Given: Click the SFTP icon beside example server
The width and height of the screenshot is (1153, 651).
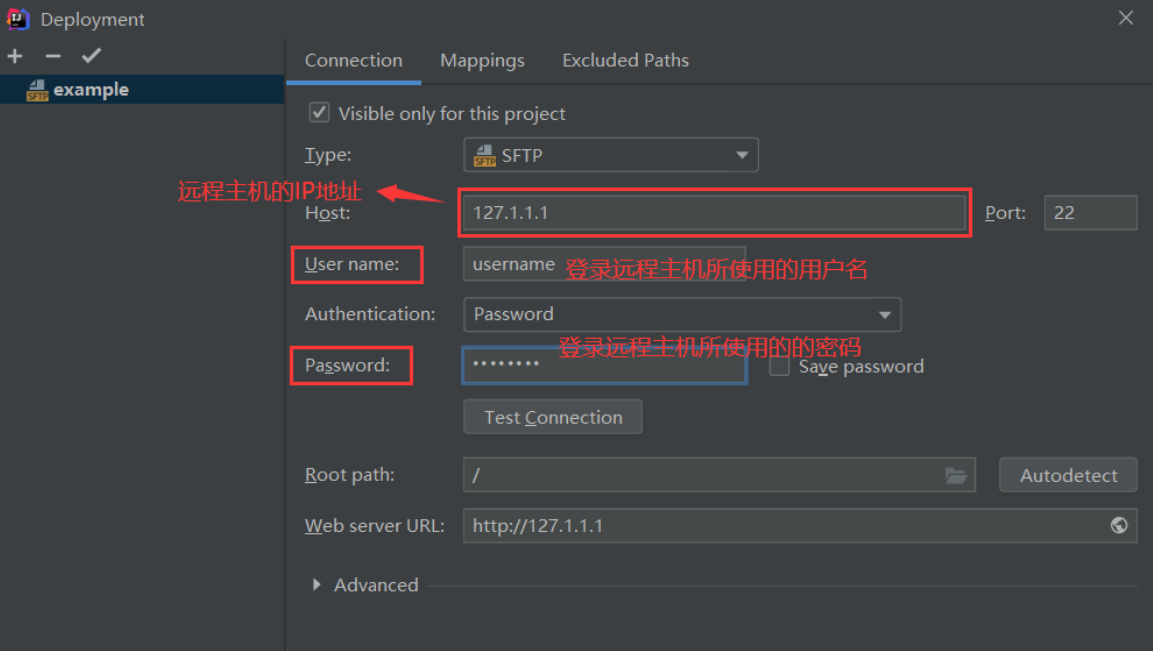Looking at the screenshot, I should click(37, 90).
